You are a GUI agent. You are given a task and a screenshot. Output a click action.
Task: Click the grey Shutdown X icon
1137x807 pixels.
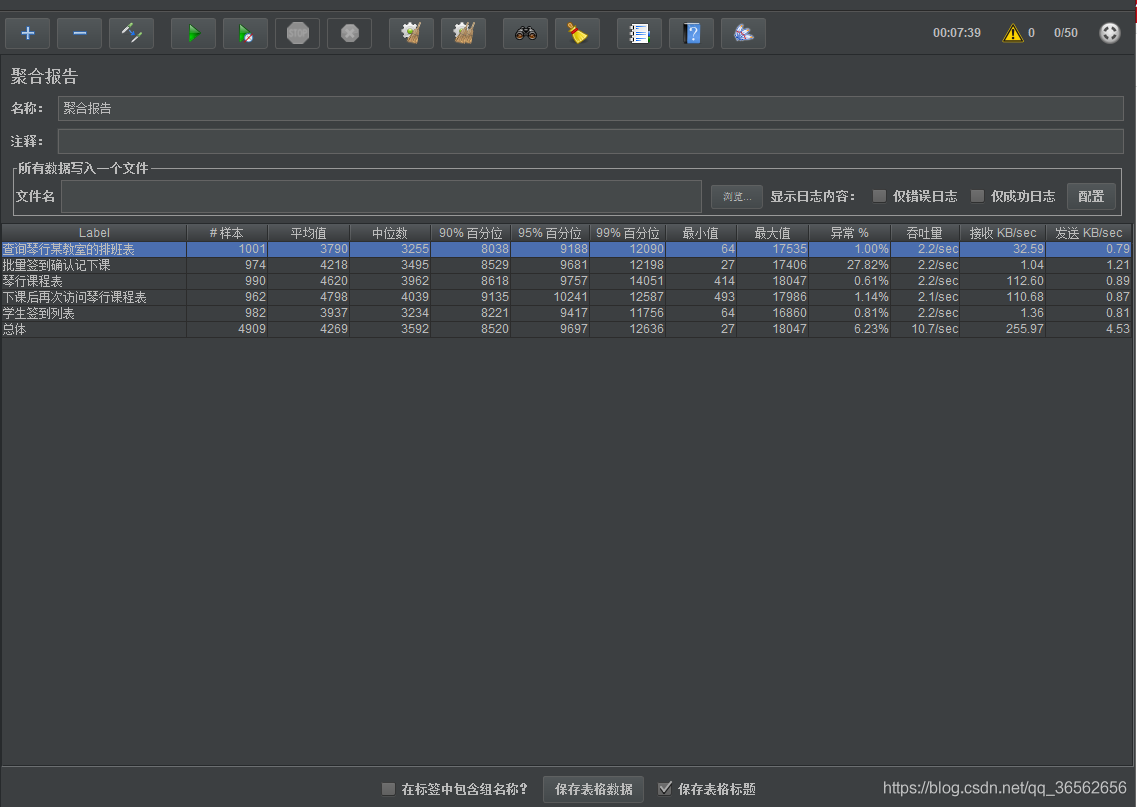(350, 33)
